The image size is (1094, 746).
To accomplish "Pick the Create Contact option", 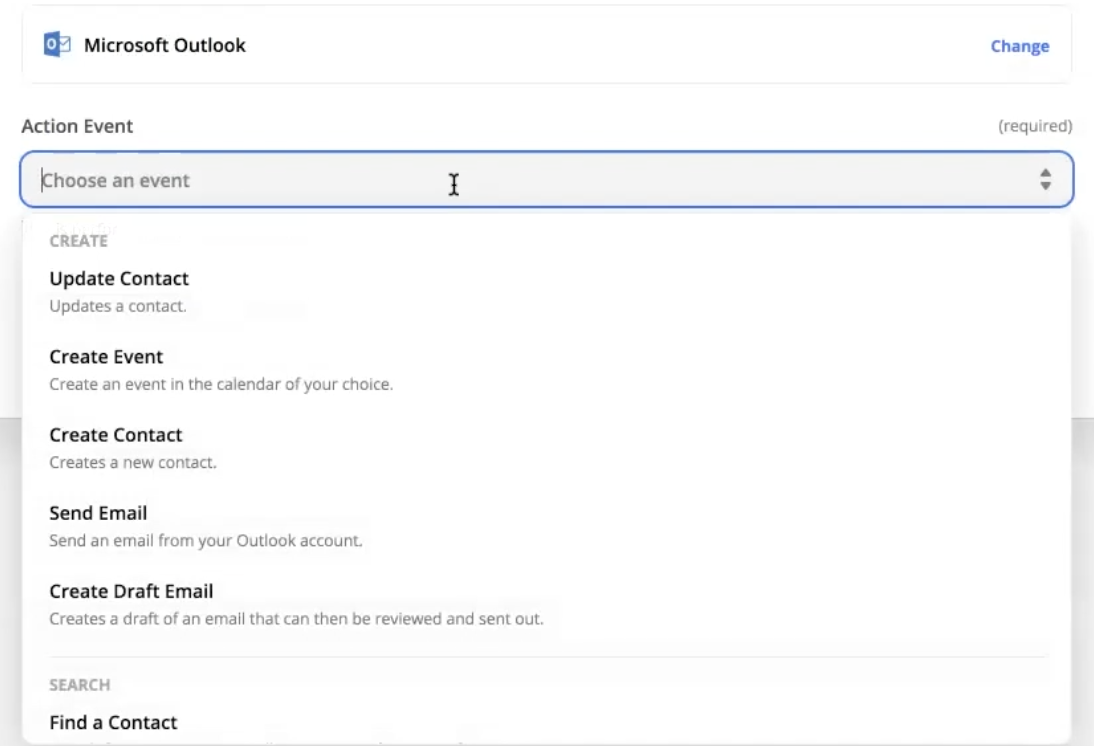I will pyautogui.click(x=116, y=435).
